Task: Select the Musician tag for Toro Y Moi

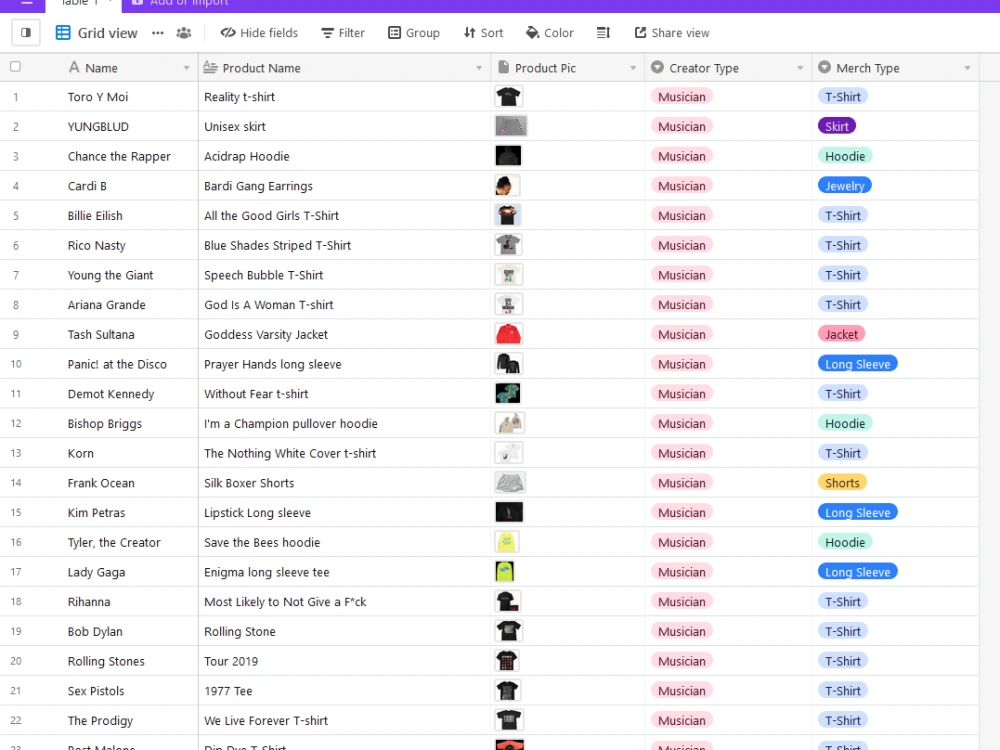Action: pyautogui.click(x=682, y=97)
